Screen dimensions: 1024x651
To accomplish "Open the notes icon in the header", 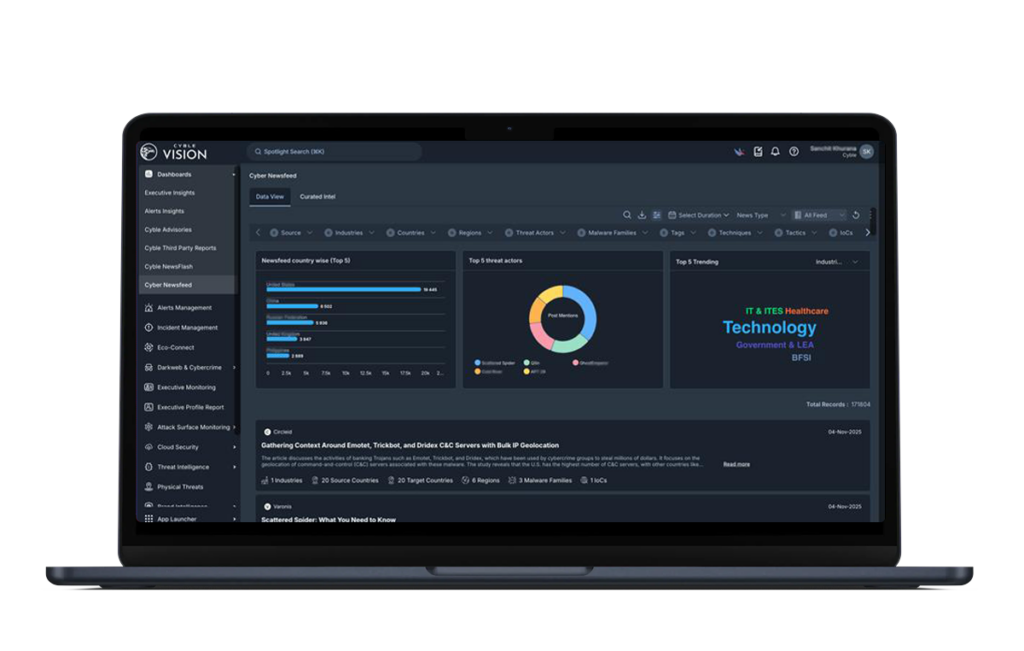I will 758,151.
